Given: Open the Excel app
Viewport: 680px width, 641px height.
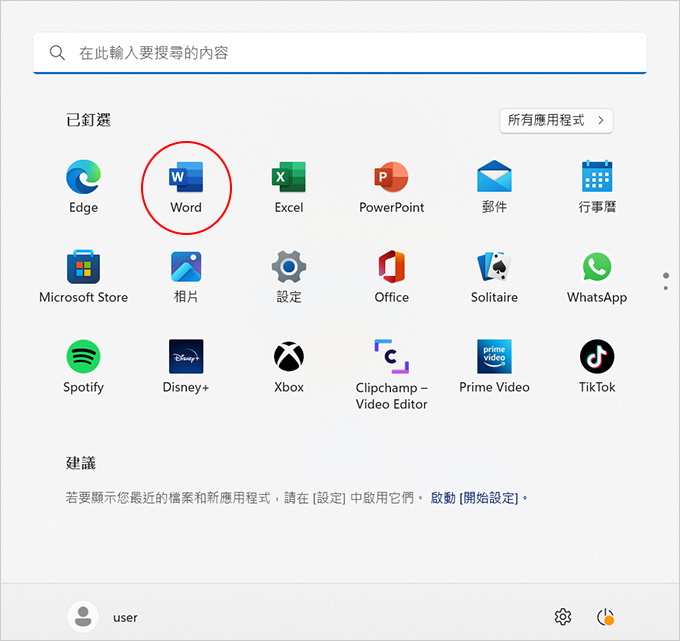Looking at the screenshot, I should pos(289,186).
